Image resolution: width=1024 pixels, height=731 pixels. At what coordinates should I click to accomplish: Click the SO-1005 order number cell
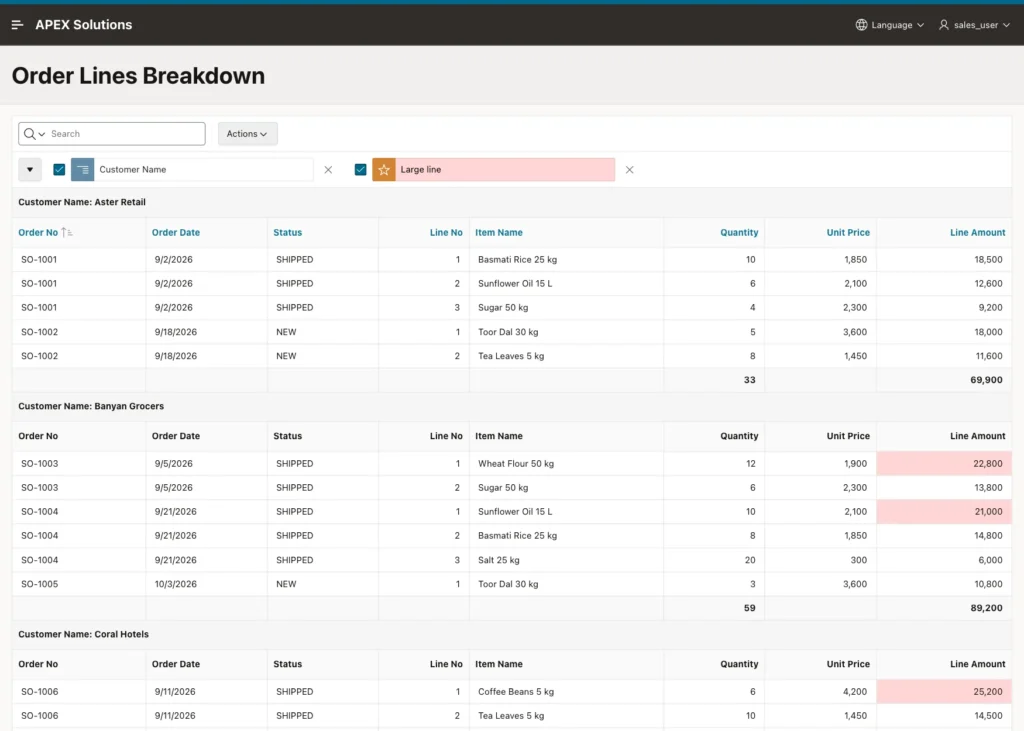click(x=79, y=584)
